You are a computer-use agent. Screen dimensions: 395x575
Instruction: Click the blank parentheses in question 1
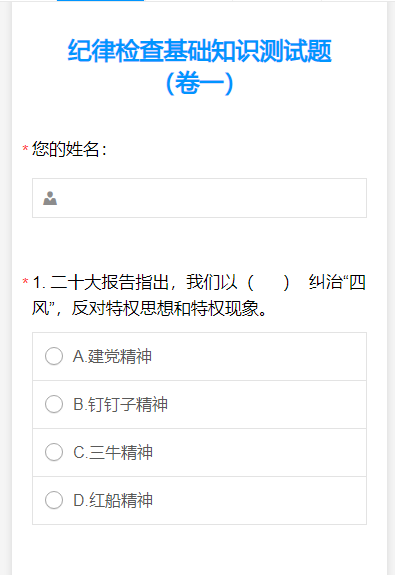pyautogui.click(x=269, y=283)
